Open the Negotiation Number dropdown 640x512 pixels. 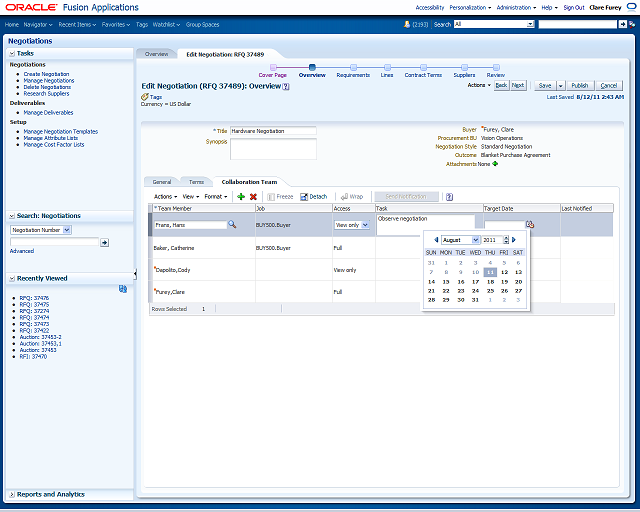point(67,230)
